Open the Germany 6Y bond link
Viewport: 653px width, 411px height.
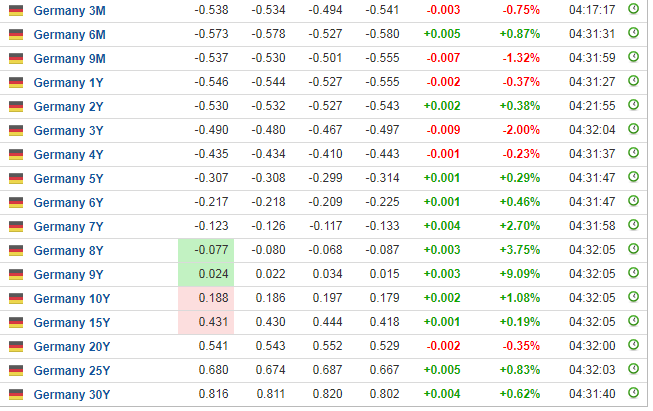[68, 203]
